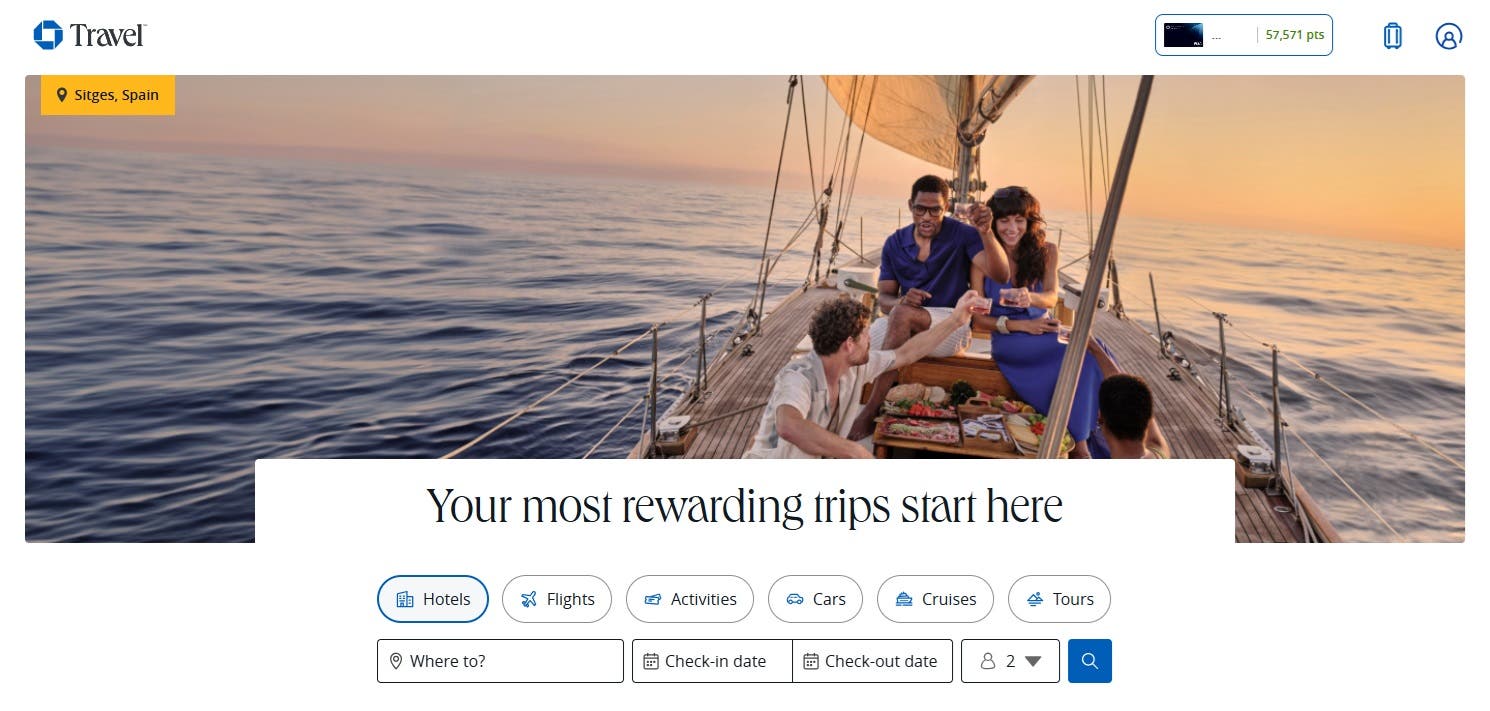Click the traveler person icon
Screen dimensions: 1490x711
coord(988,661)
